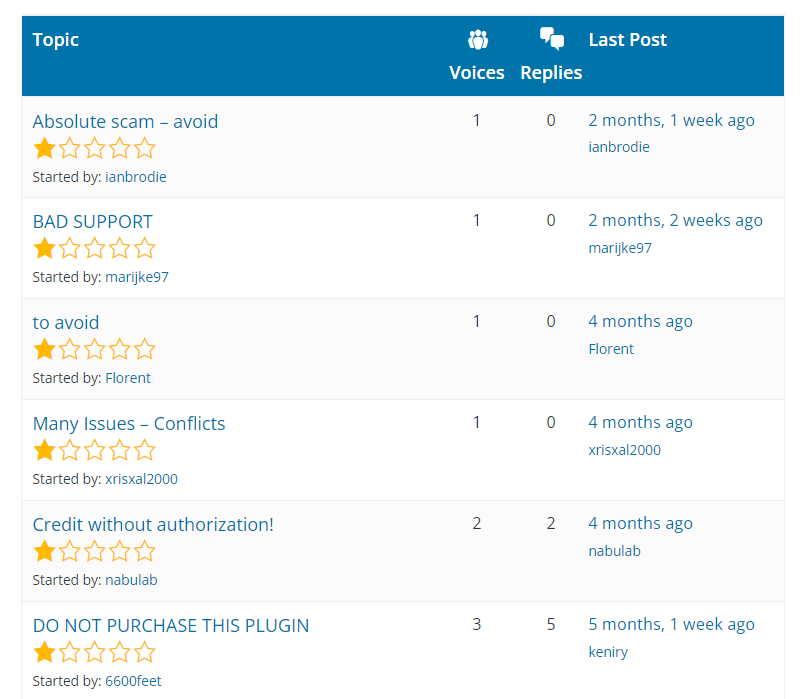
Task: Click star rating under Credit without authorization
Action: click(94, 551)
